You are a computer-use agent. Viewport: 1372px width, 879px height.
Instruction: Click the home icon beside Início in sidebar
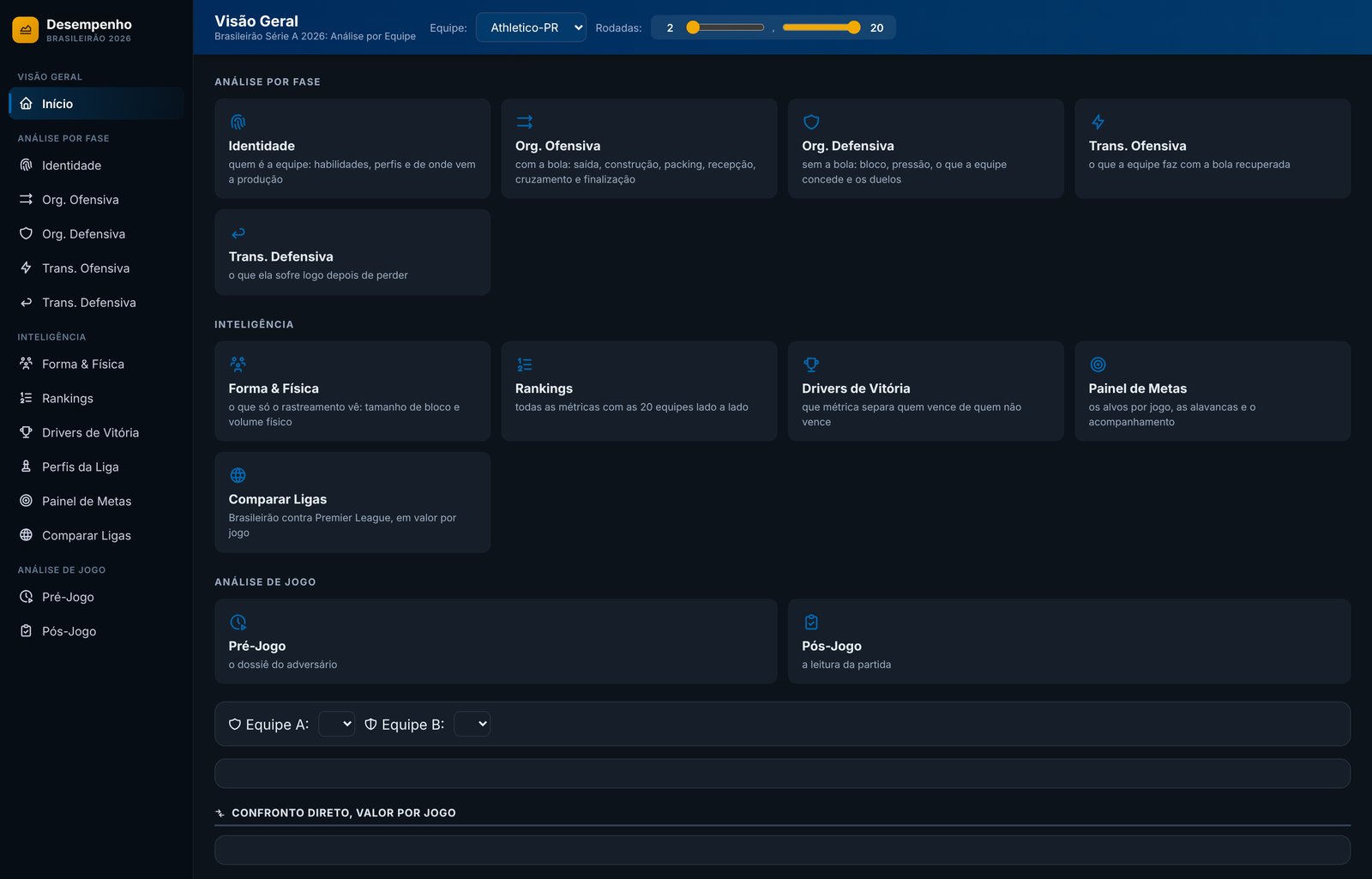point(26,104)
